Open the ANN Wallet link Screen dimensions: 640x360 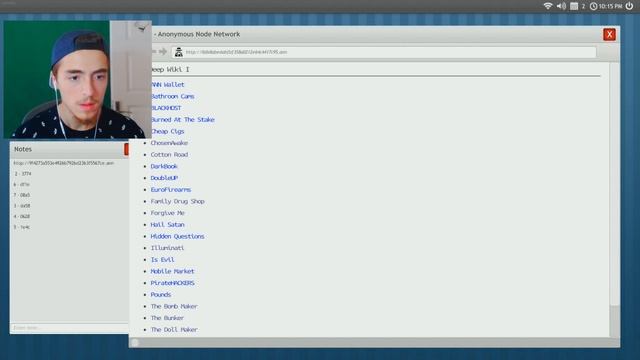[x=168, y=84]
